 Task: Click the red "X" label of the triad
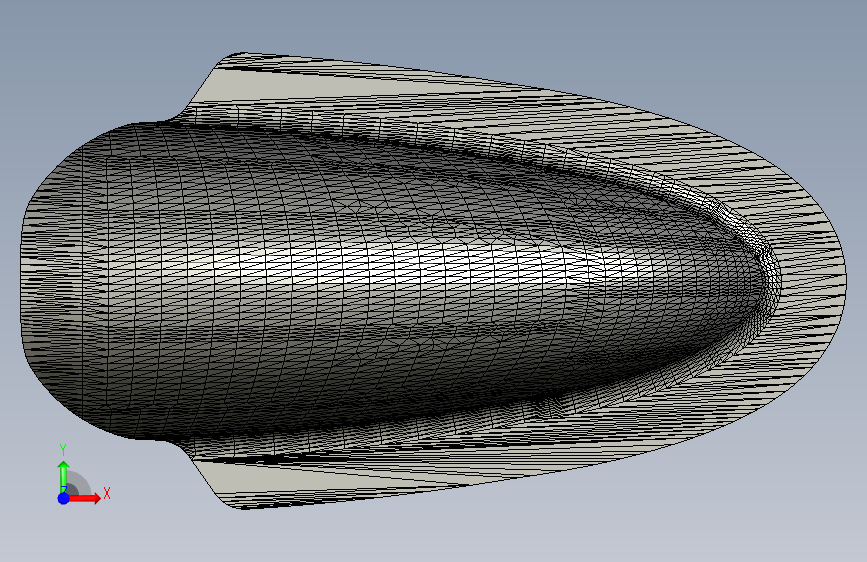(107, 493)
